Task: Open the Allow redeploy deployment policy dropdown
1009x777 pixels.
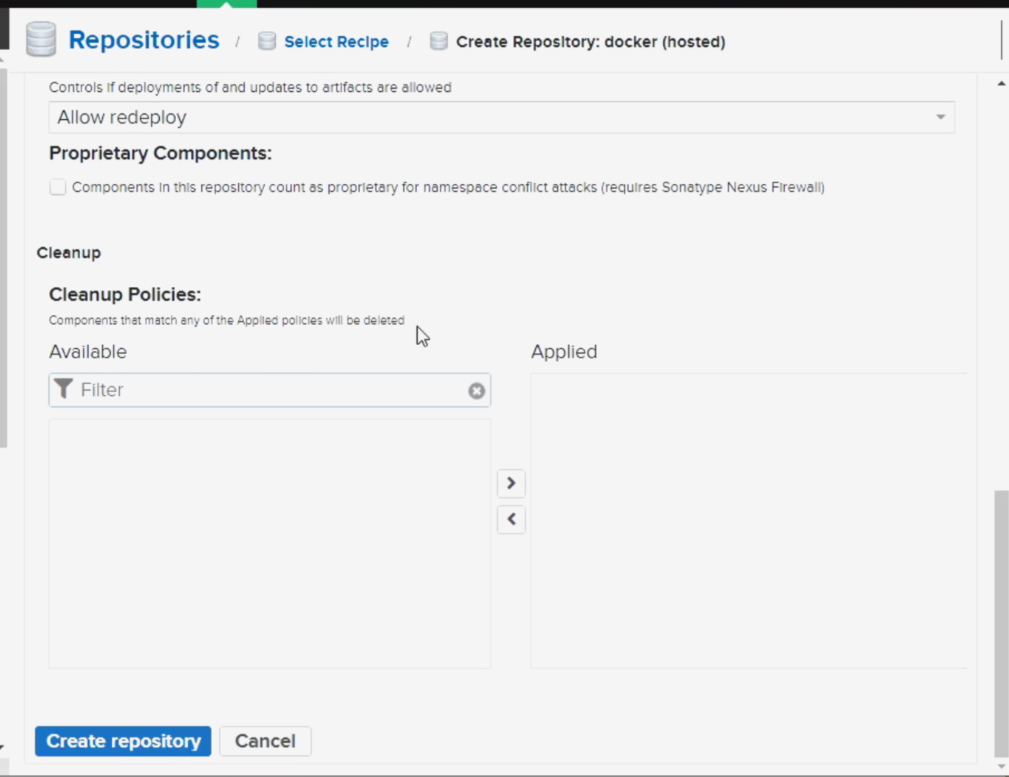Action: (501, 117)
